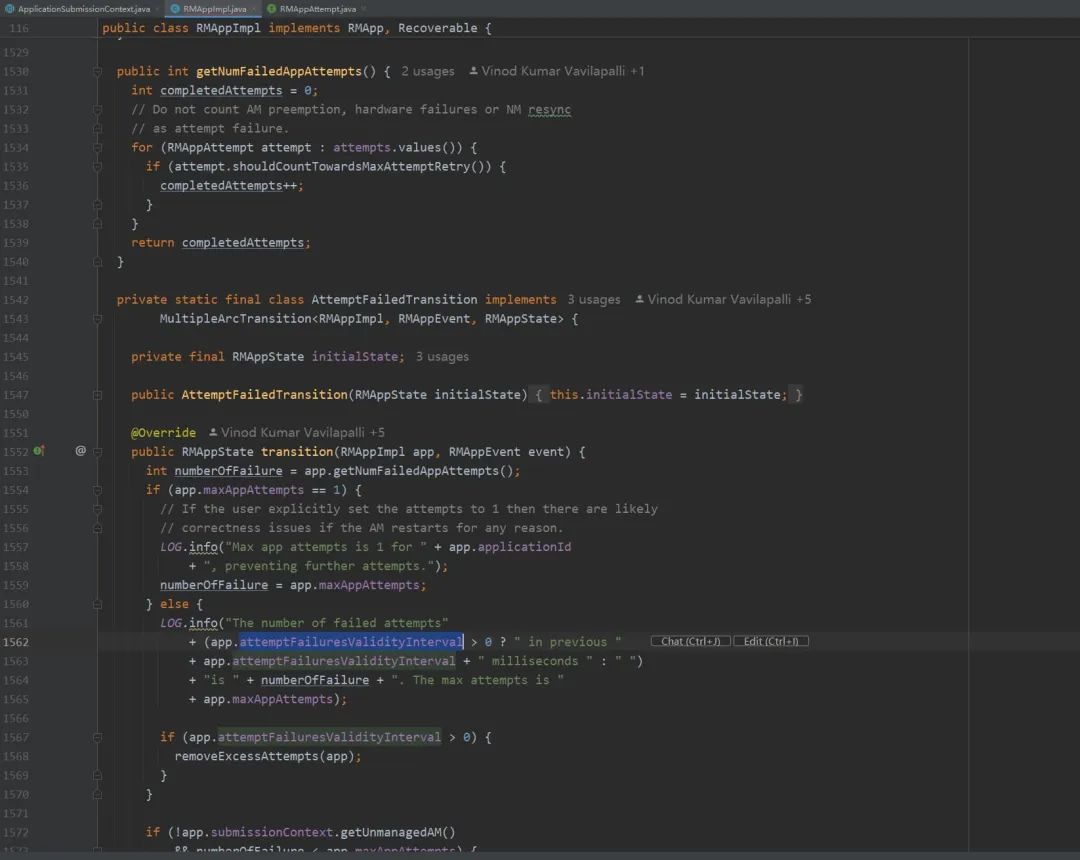Collapse the if block at line 1535
The image size is (1080, 860).
pyautogui.click(x=97, y=167)
